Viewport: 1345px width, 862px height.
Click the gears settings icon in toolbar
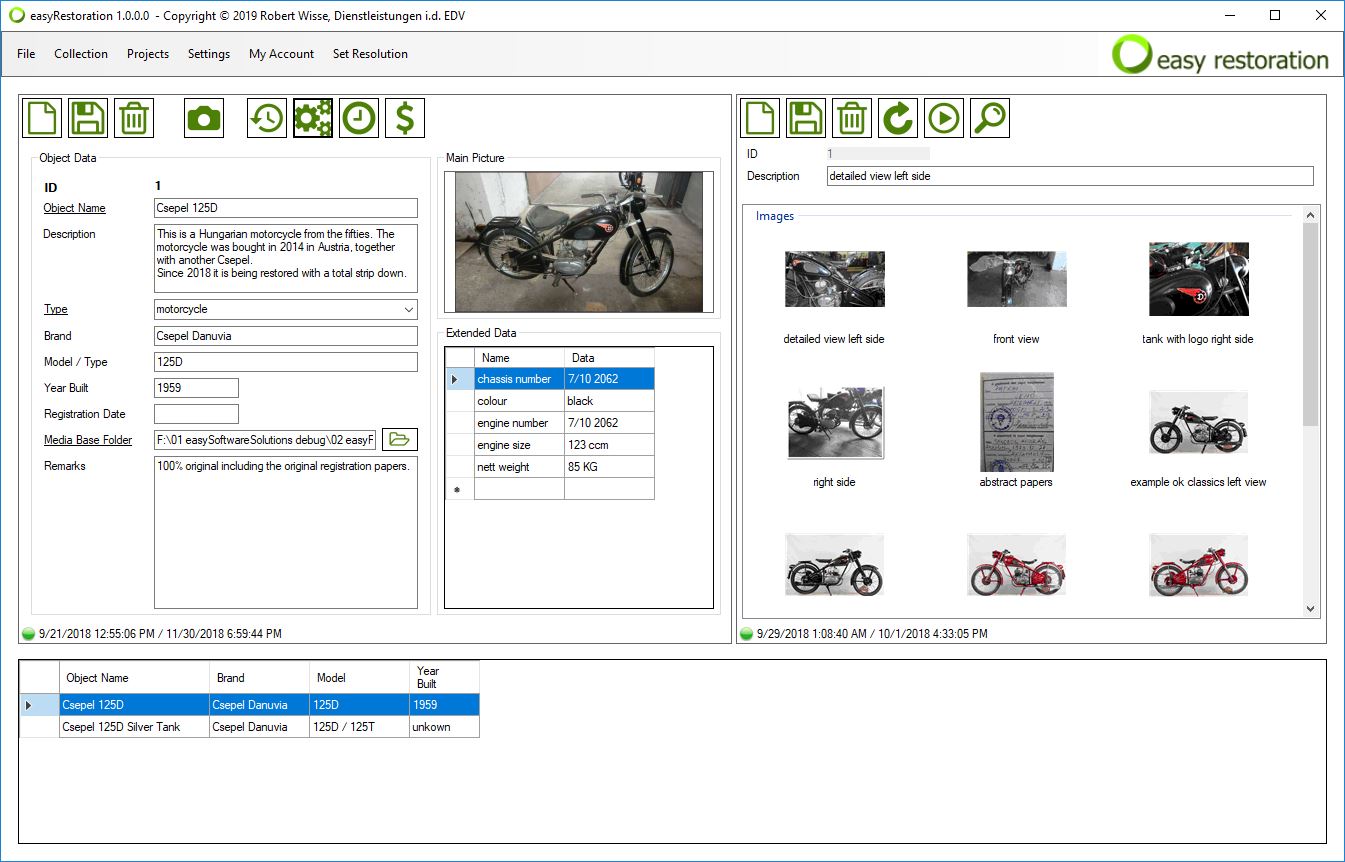[x=313, y=118]
